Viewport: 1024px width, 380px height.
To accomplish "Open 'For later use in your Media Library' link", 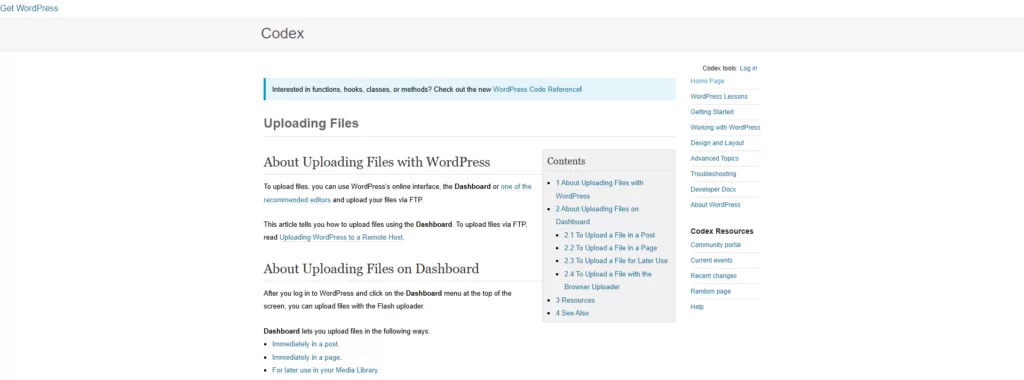I will click(325, 370).
